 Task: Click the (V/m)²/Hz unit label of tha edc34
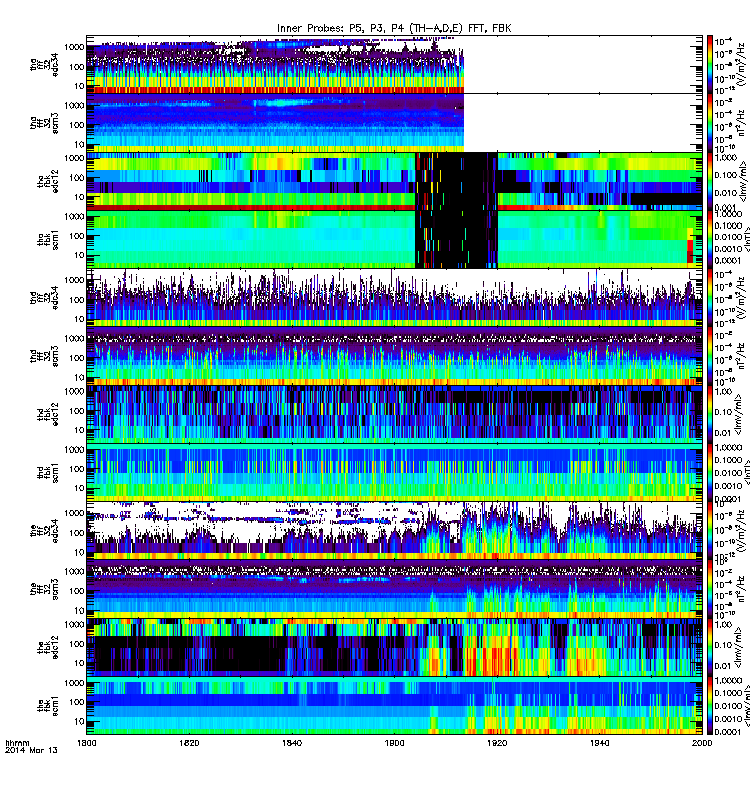click(x=743, y=64)
